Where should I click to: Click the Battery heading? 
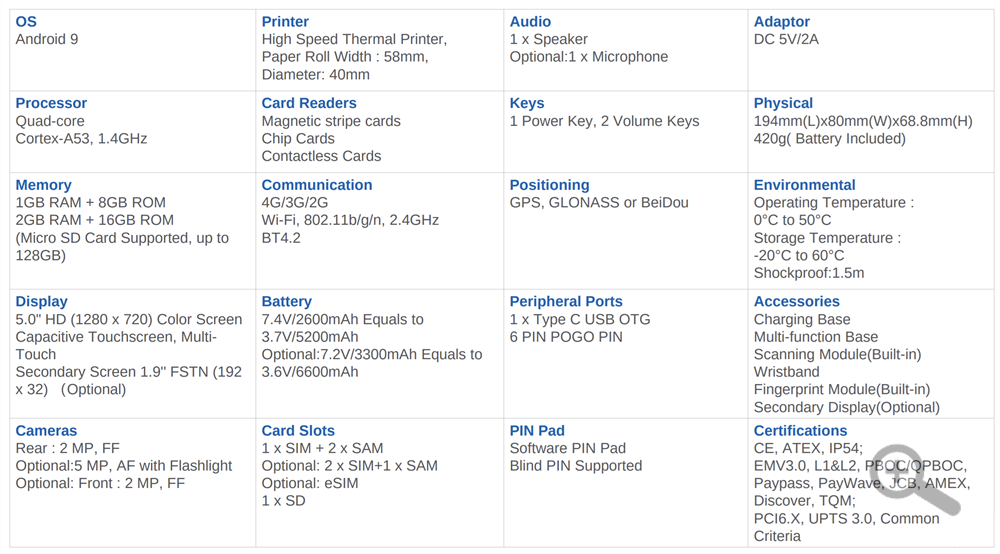(x=286, y=302)
